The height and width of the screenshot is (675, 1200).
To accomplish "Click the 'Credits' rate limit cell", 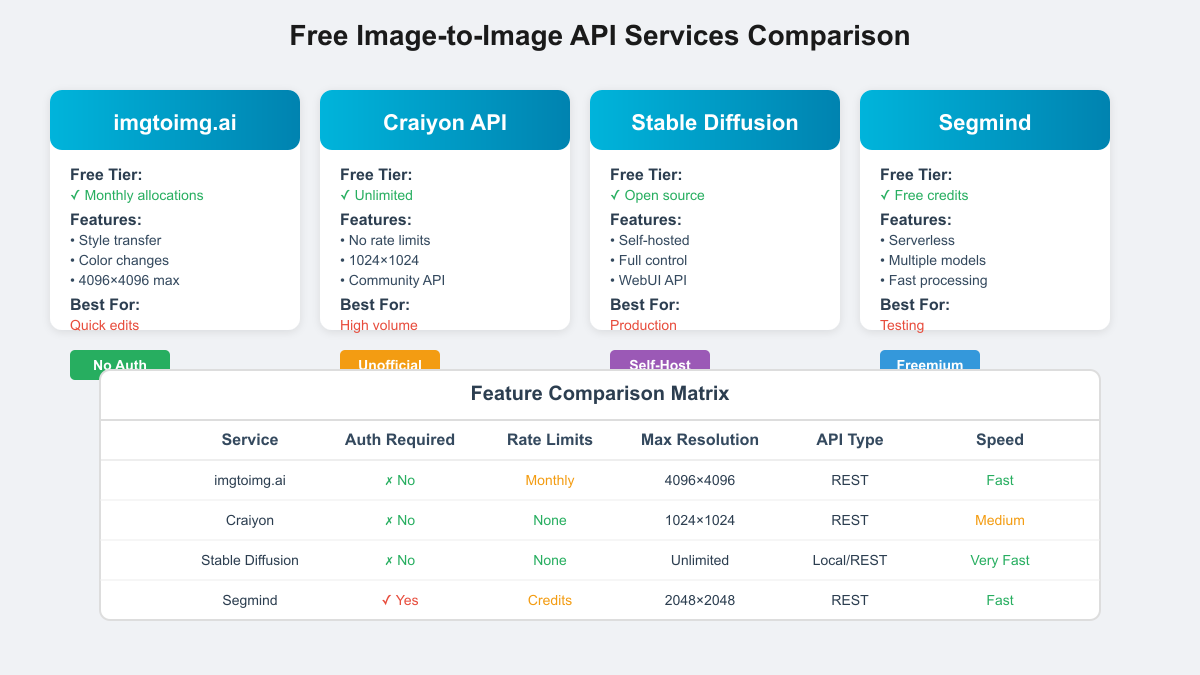I will [550, 600].
